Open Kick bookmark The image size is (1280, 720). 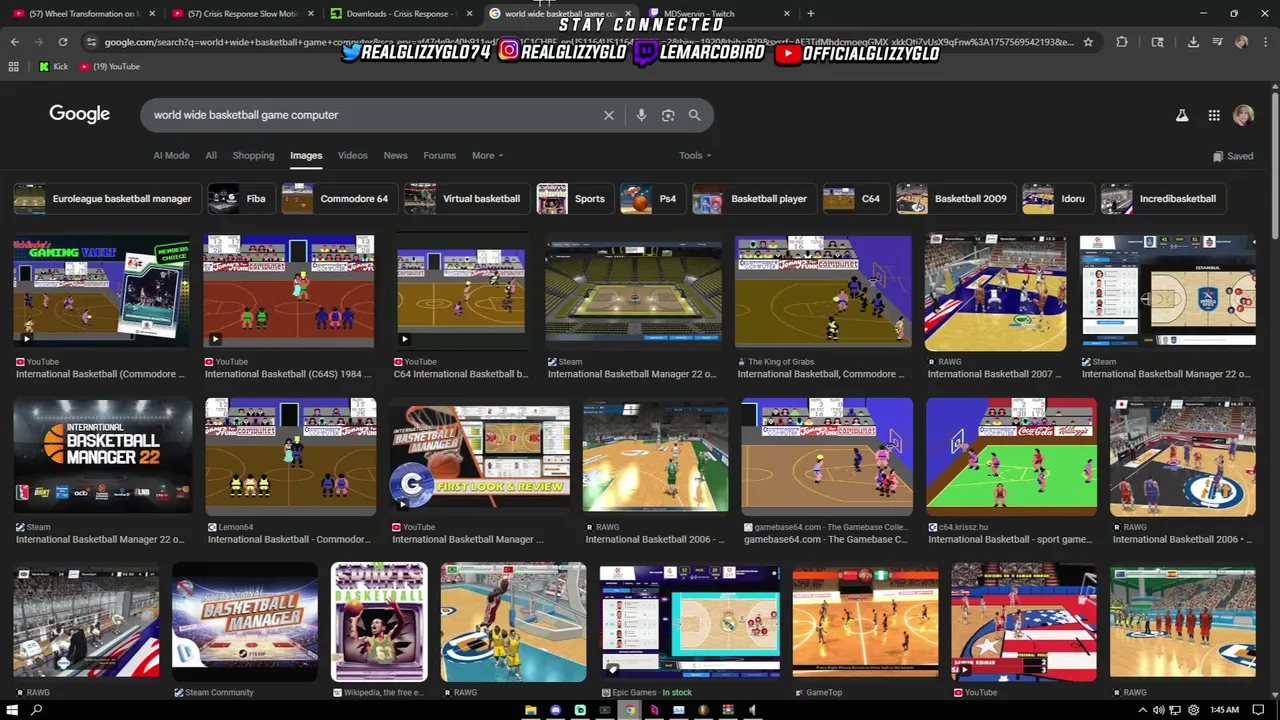click(54, 66)
